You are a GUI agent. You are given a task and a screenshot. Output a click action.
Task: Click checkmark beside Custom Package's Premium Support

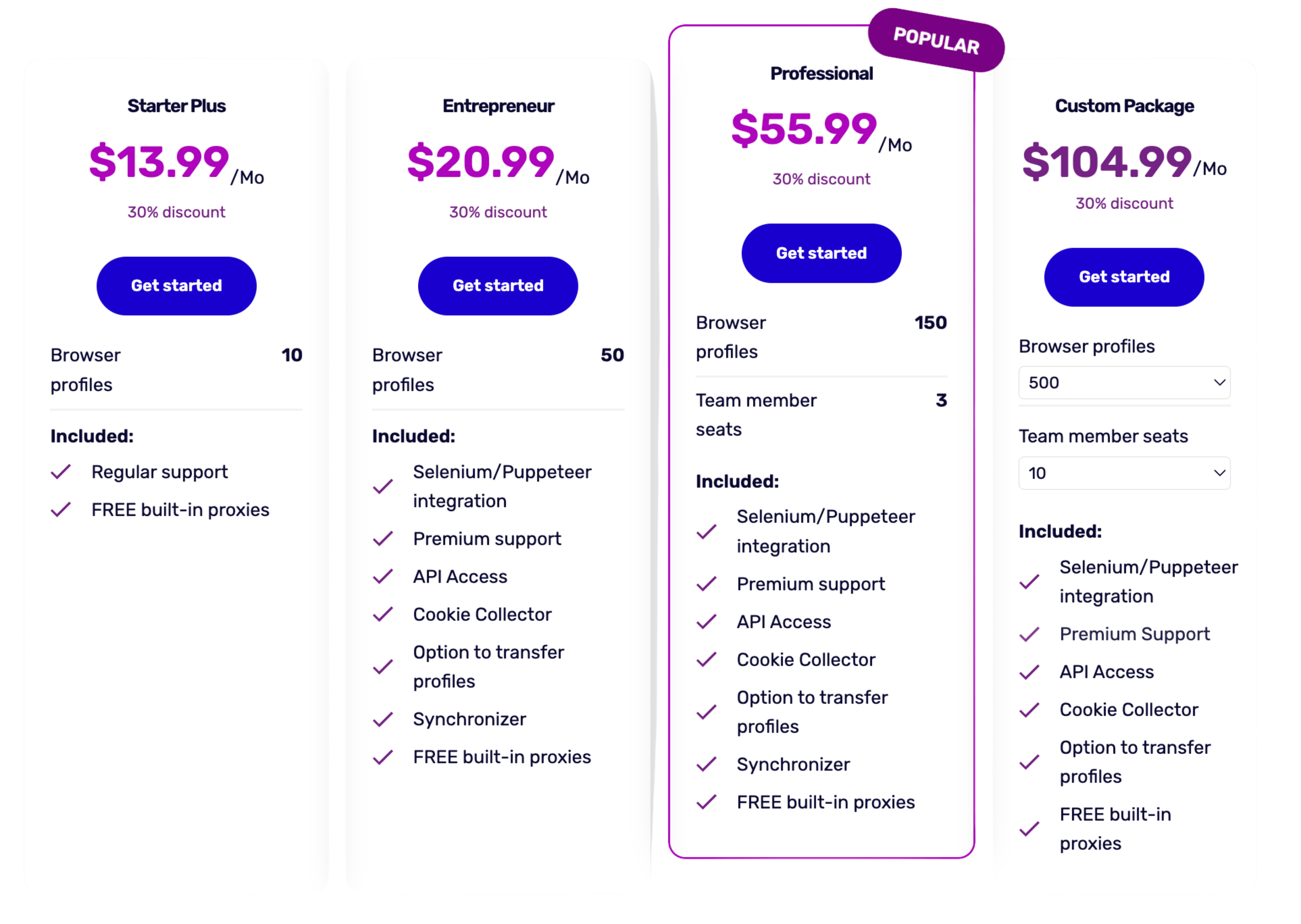pos(1030,634)
